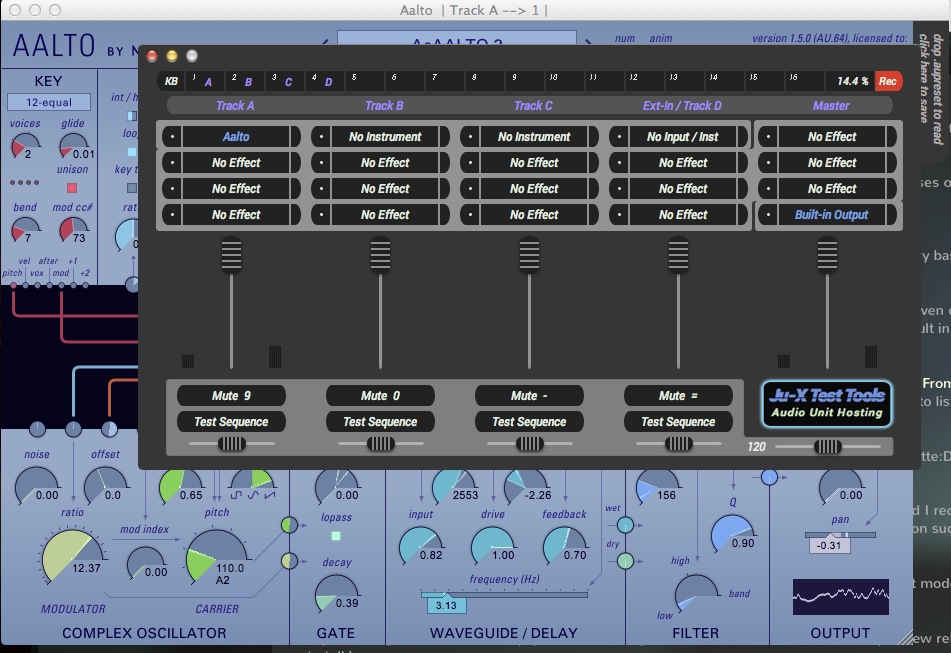This screenshot has height=653, width=951.
Task: Toggle bypass dot beside Master top No Effect
Action: pos(768,136)
